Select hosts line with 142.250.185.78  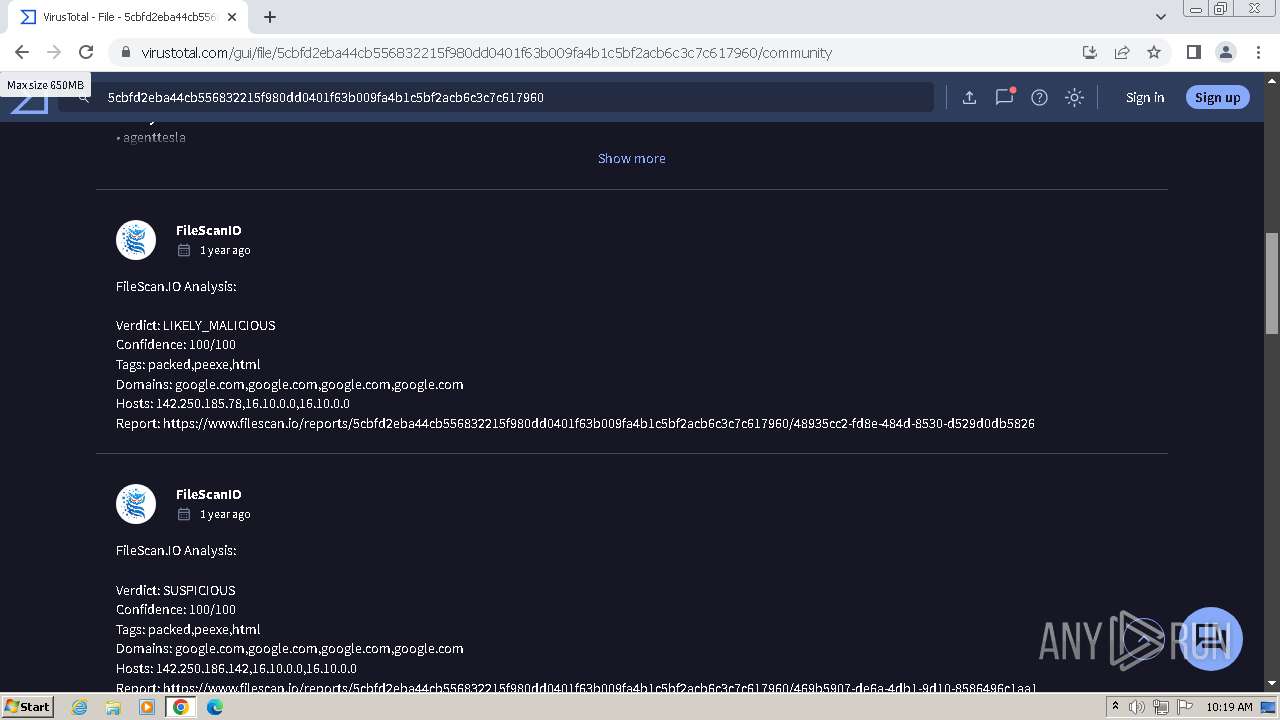(x=232, y=404)
